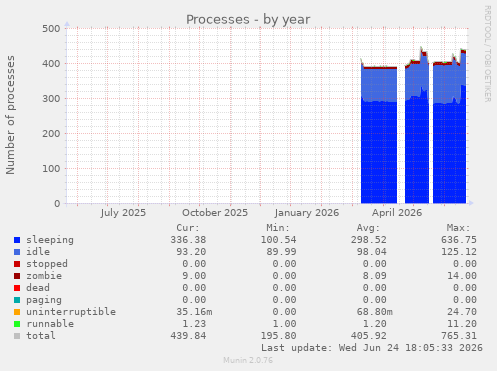
Task: Click idle current value 93.20
Action: (191, 252)
